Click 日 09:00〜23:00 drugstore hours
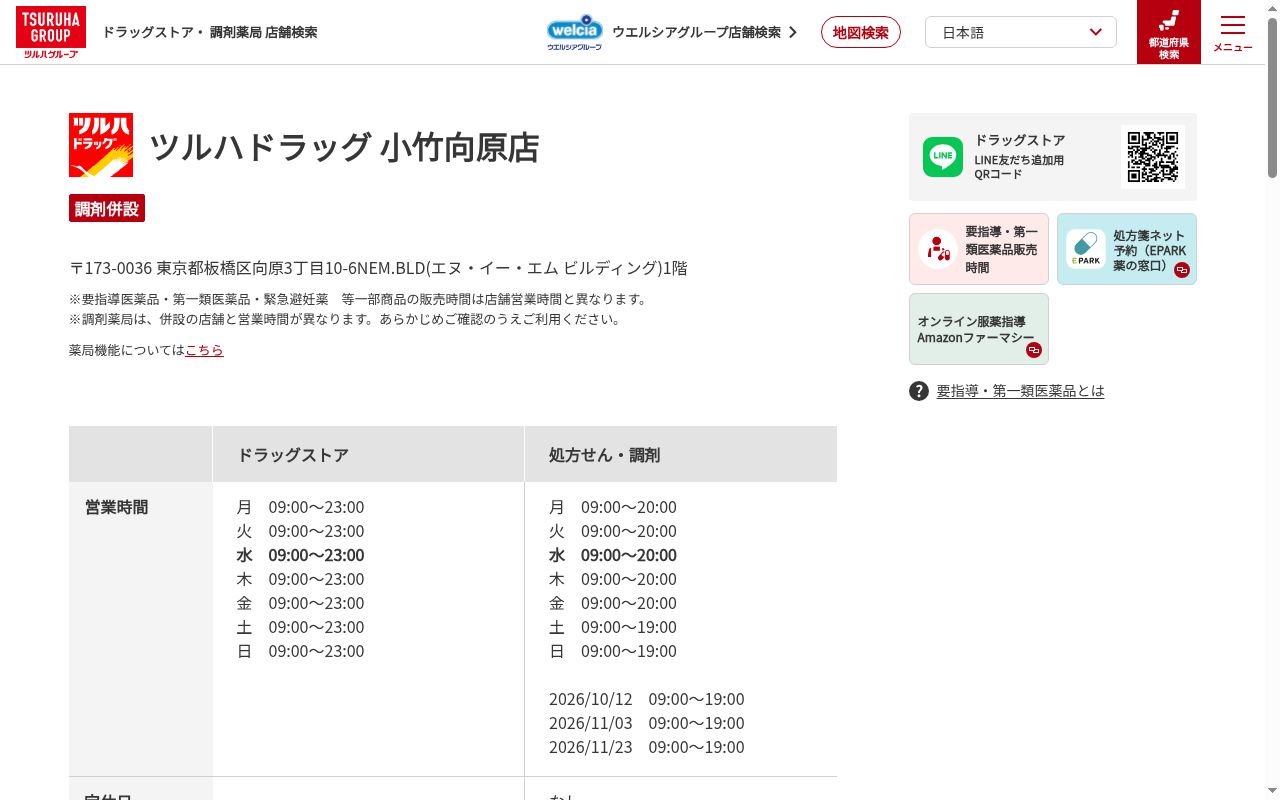The image size is (1280, 800). (x=301, y=651)
